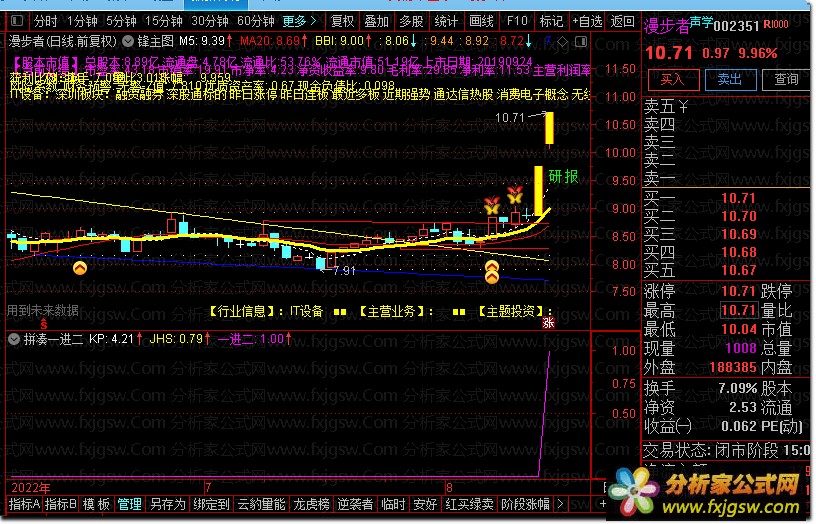
Task: Open the 复权 adjustment menu
Action: click(x=342, y=21)
